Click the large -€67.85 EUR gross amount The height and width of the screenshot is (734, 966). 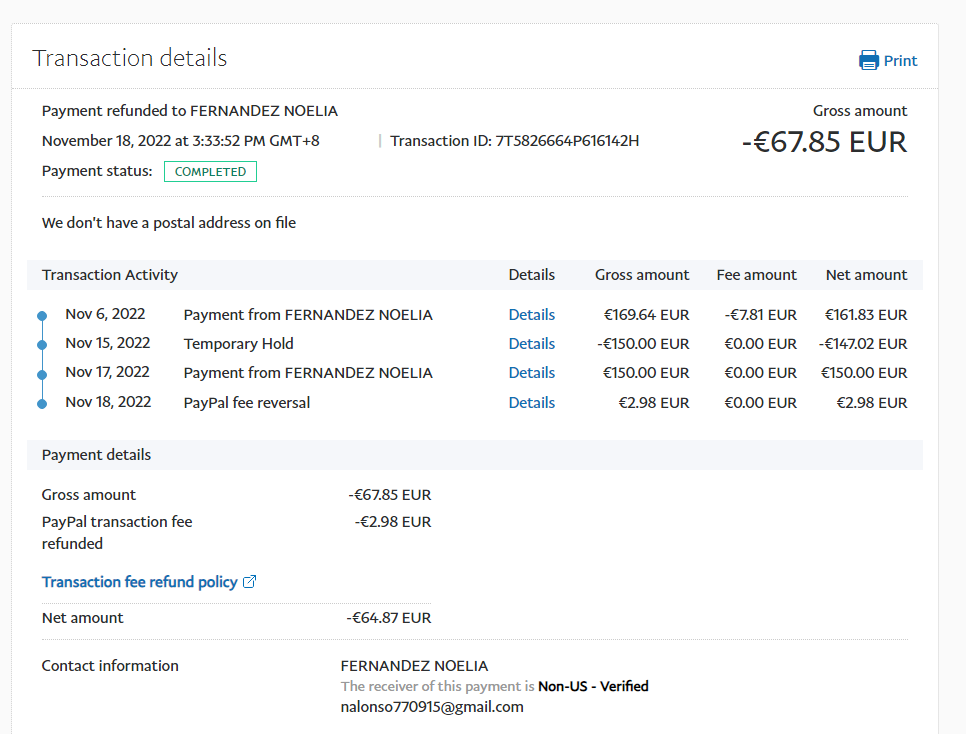coord(824,142)
